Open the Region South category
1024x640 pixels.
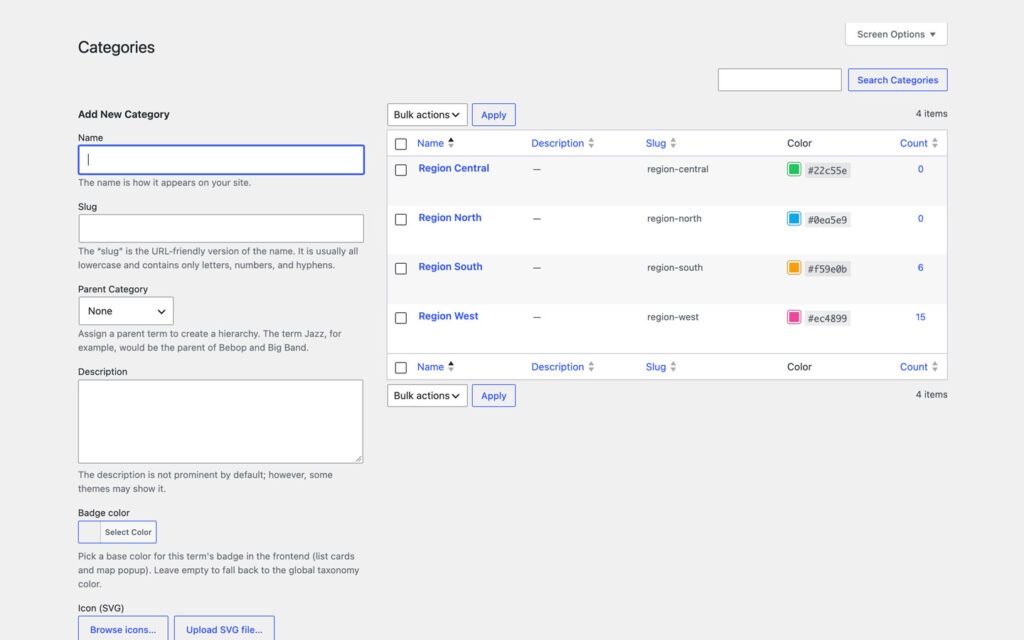pyautogui.click(x=451, y=266)
